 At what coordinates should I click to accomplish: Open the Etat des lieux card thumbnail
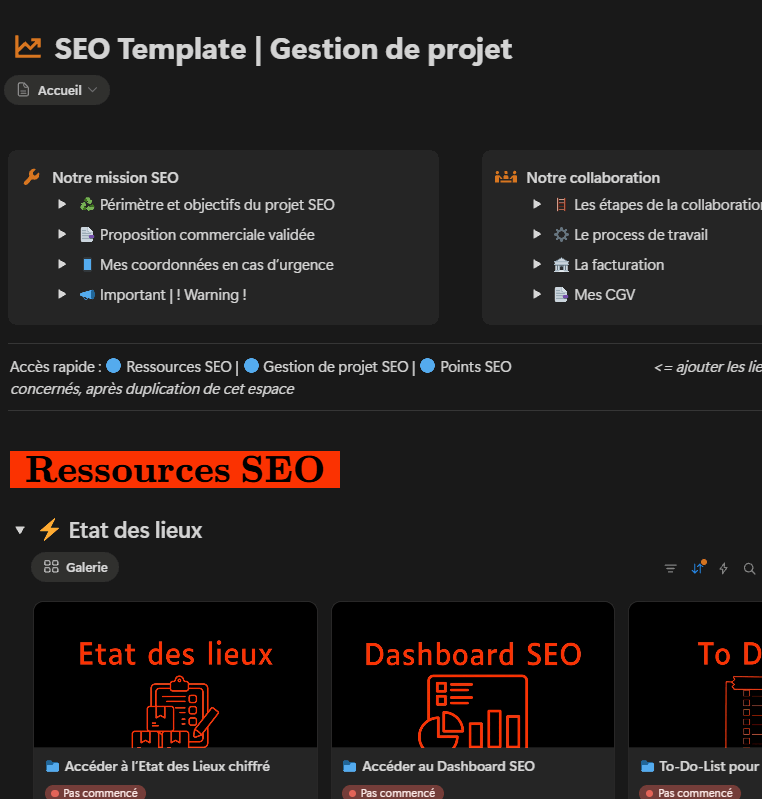(175, 675)
